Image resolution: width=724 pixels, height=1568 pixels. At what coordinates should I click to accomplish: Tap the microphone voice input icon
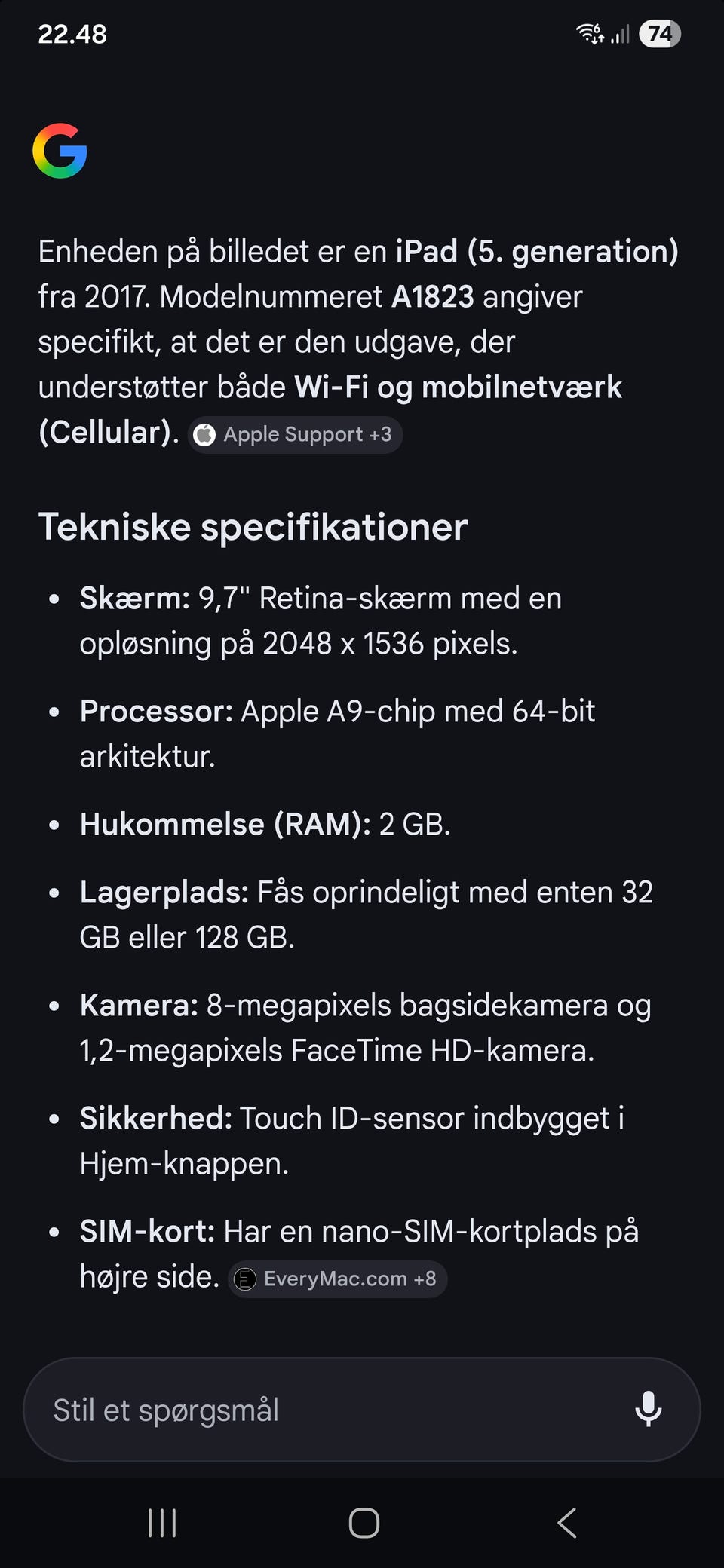tap(648, 1409)
